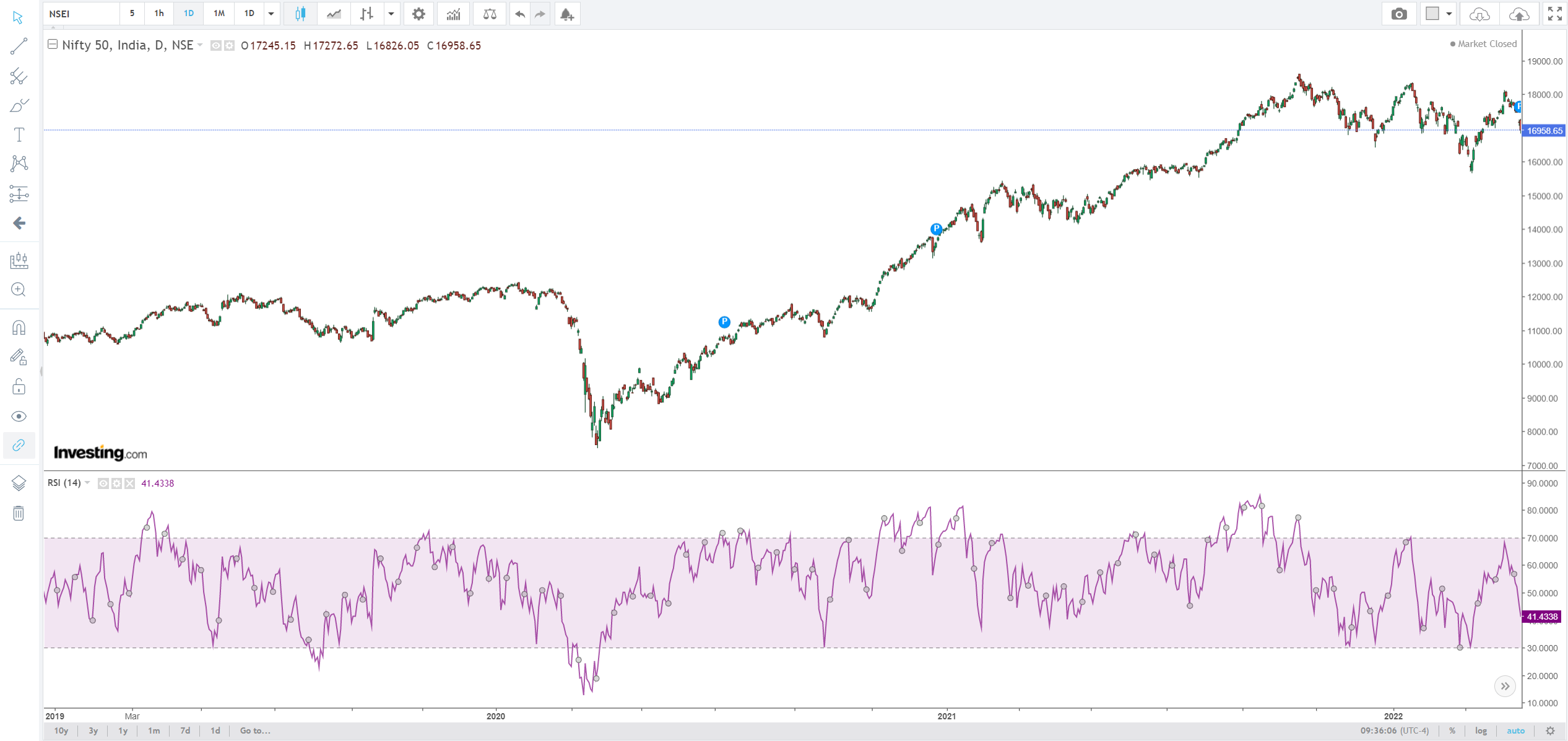The image size is (1568, 741).
Task: Expand the Nifty 50 title dropdown arrow
Action: [x=200, y=45]
